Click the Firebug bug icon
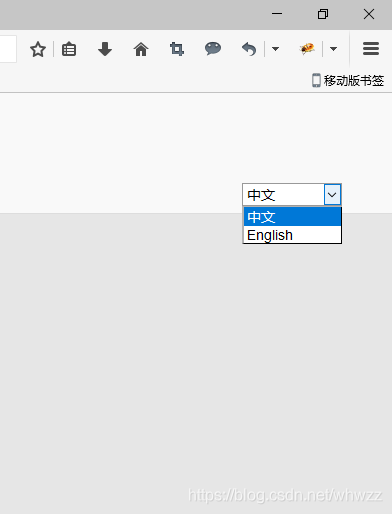The width and height of the screenshot is (392, 514). click(307, 49)
